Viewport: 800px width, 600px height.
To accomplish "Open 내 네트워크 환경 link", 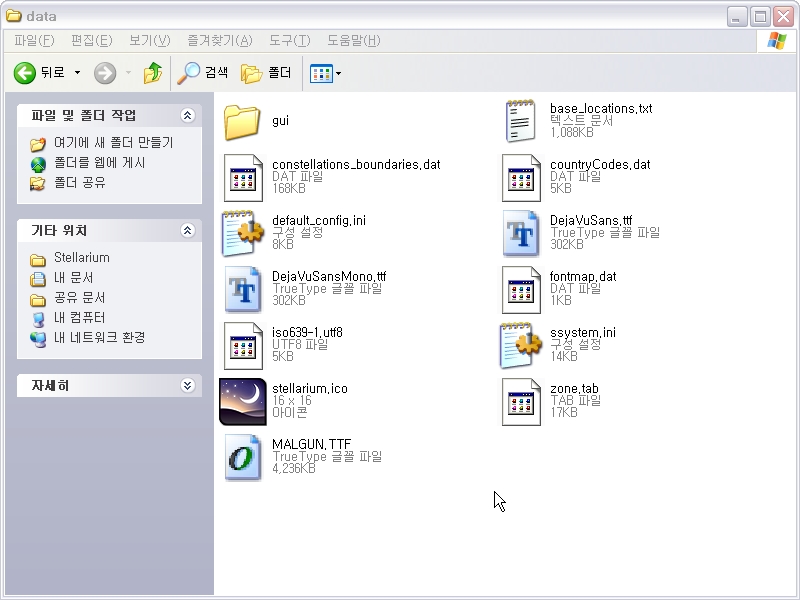I will [x=100, y=337].
